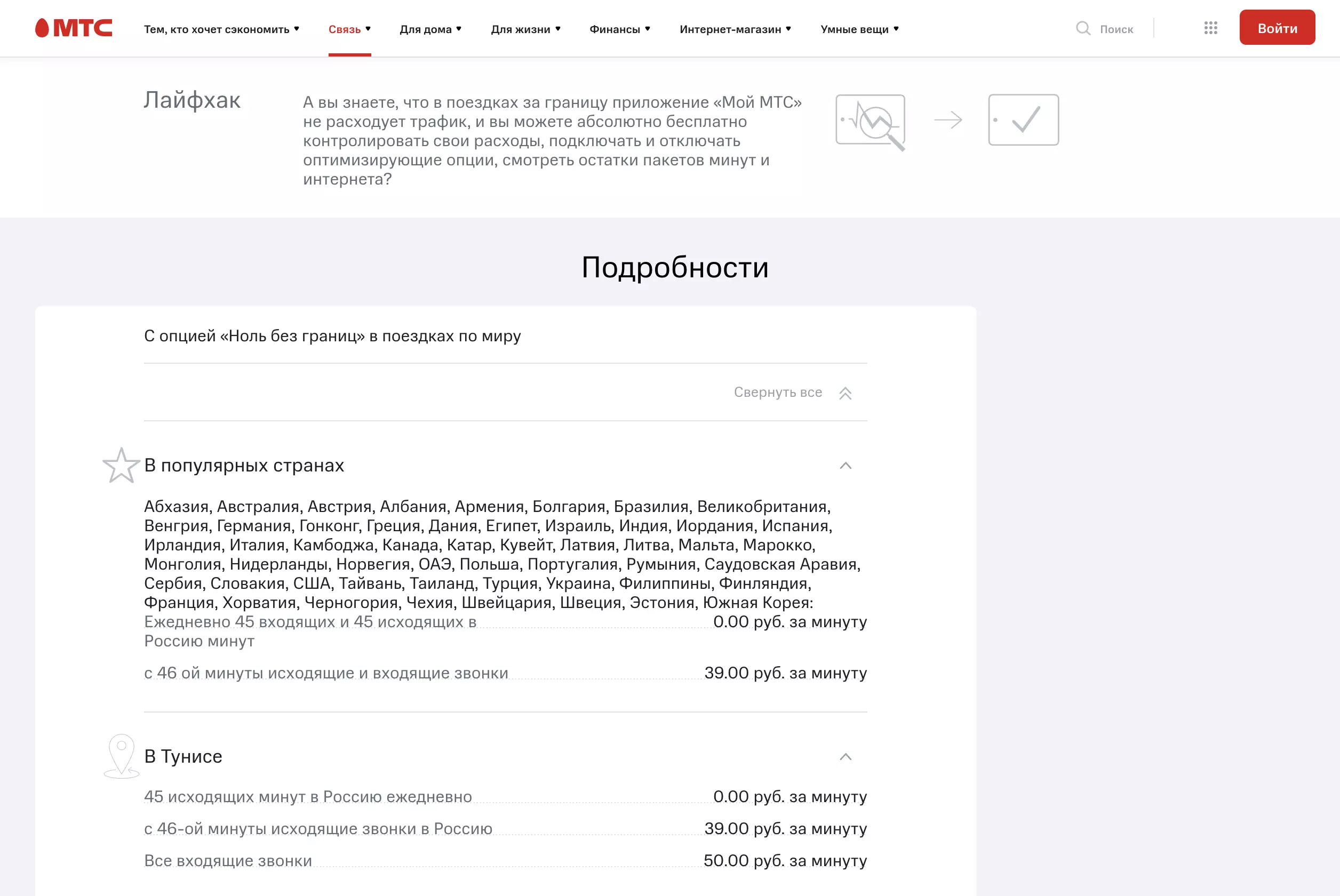This screenshot has height=896, width=1340.
Task: Click the countries list starting with 'Абхазия'
Action: 503,554
